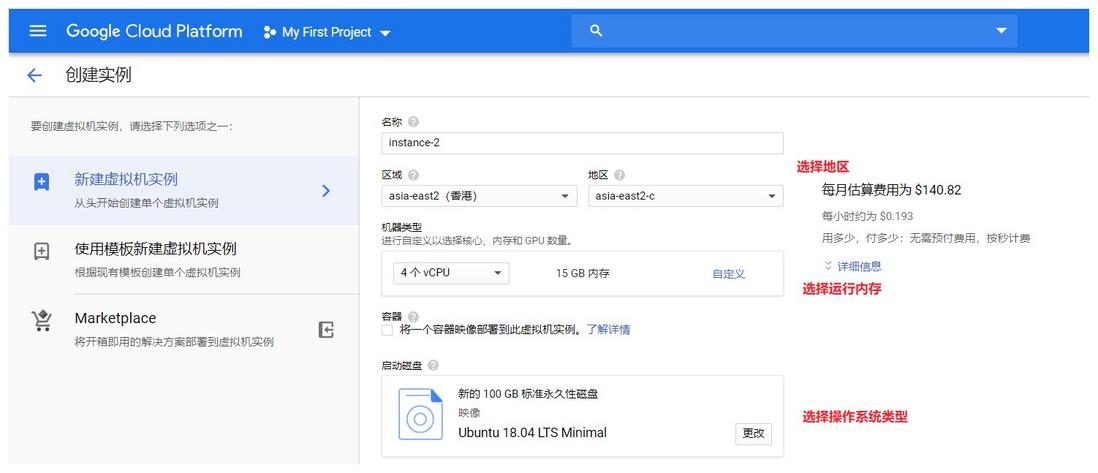
Task: Click the project hexagon dots icon
Action: (x=270, y=32)
